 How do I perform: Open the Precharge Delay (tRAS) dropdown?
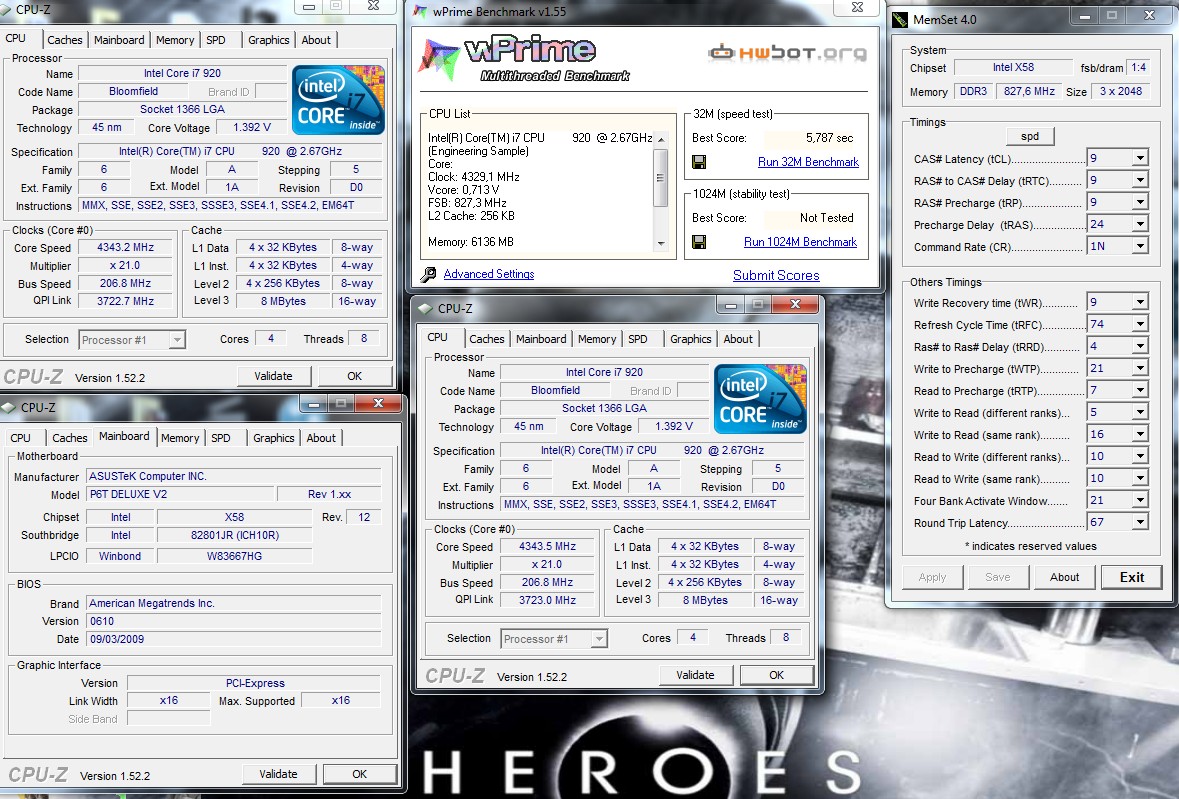tap(1140, 224)
